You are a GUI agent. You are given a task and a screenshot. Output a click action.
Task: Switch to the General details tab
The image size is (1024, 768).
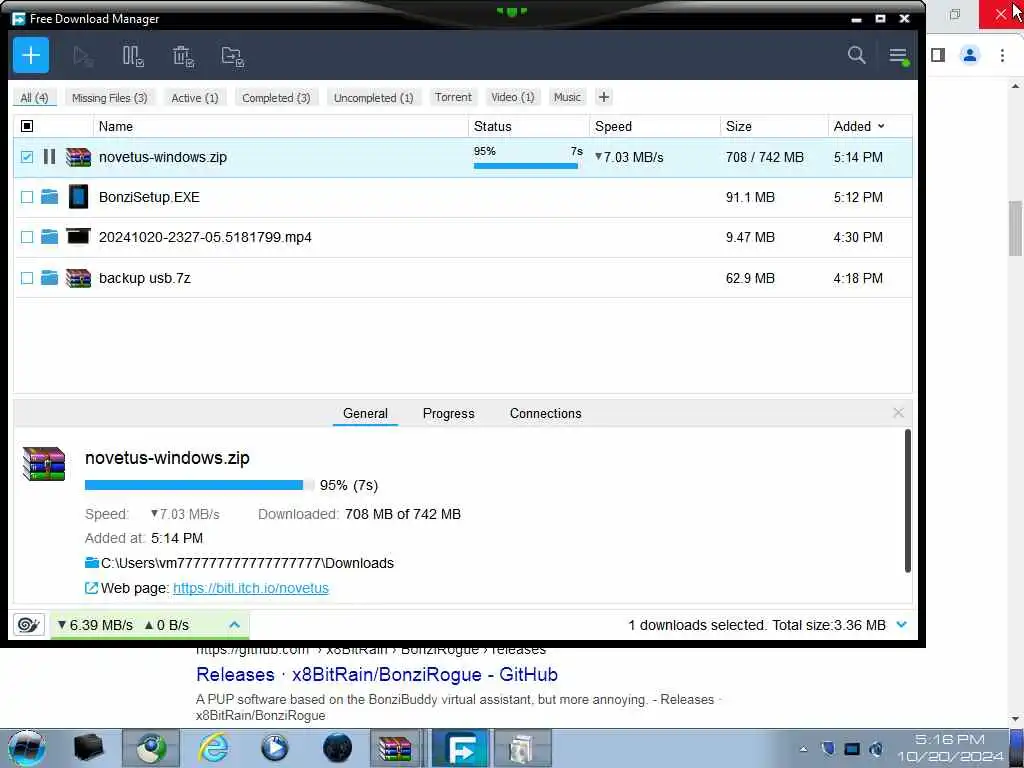pos(365,413)
